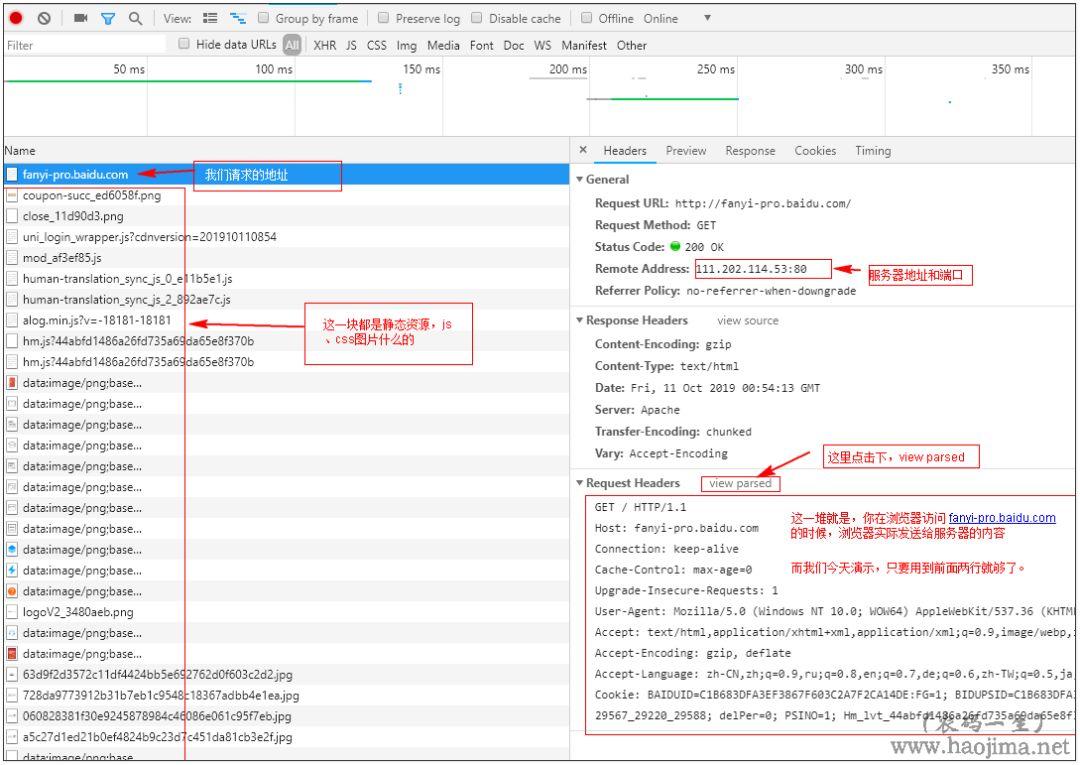Click the view parsed link under Request Headers
The image size is (1080, 765).
point(740,481)
